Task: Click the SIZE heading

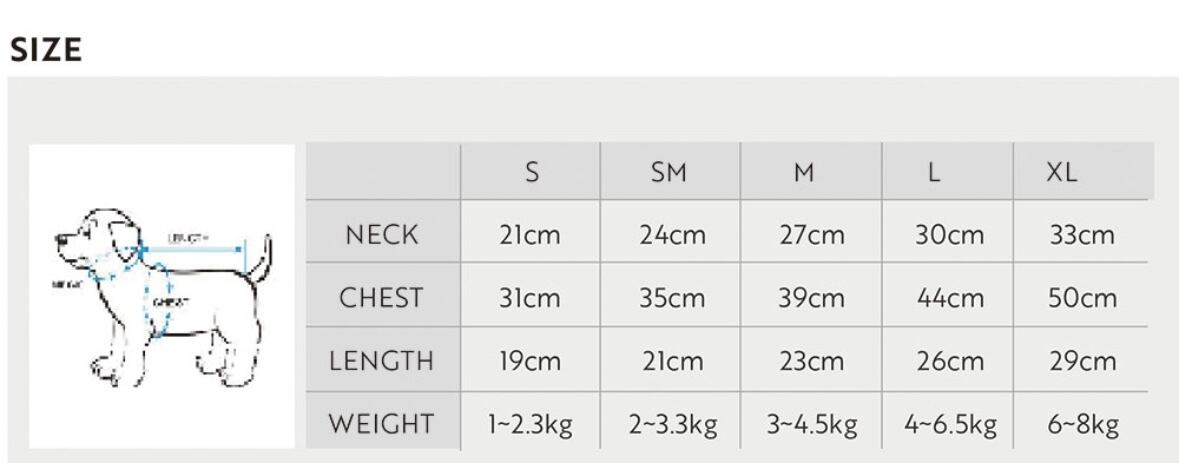Action: point(46,51)
